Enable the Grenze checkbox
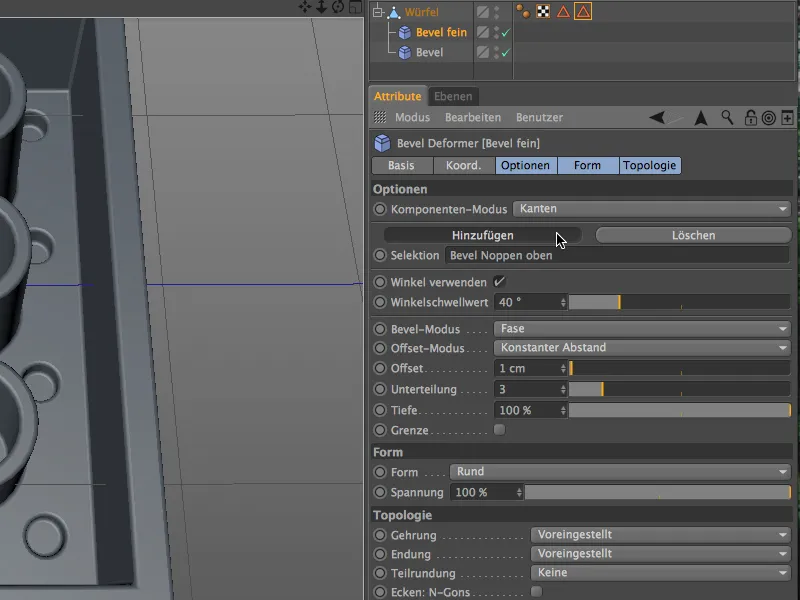This screenshot has width=800, height=600. click(x=499, y=430)
